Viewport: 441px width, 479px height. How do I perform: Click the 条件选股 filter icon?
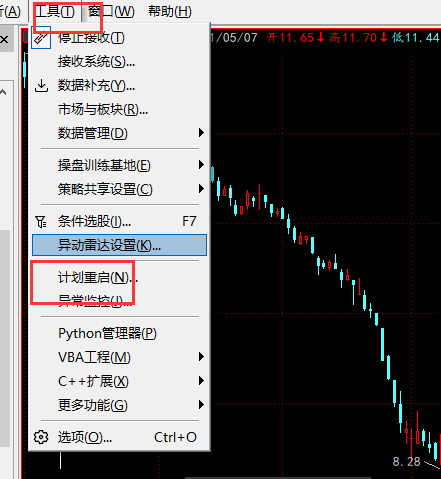pos(41,222)
